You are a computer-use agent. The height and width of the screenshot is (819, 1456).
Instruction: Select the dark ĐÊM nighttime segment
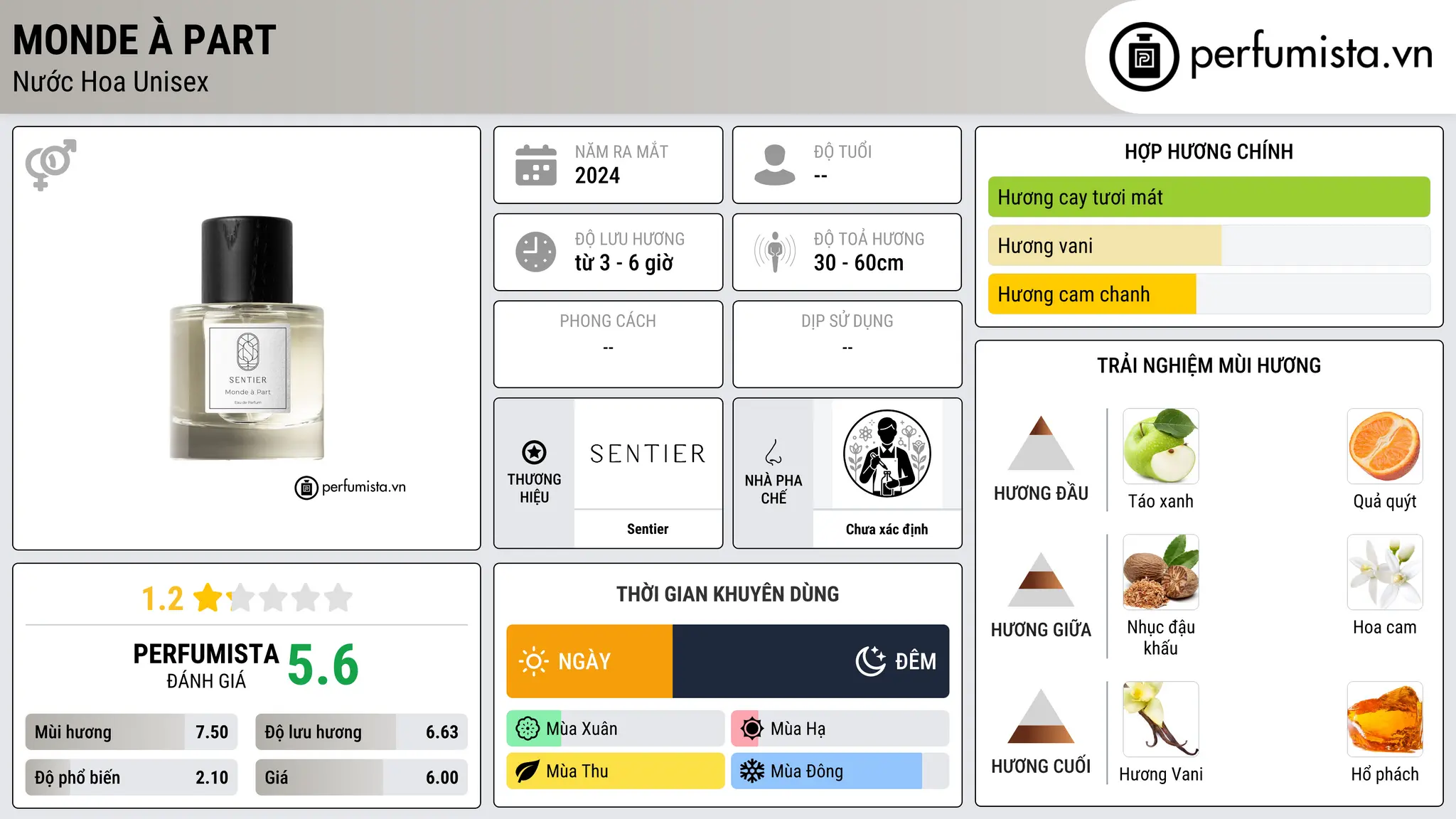[810, 661]
